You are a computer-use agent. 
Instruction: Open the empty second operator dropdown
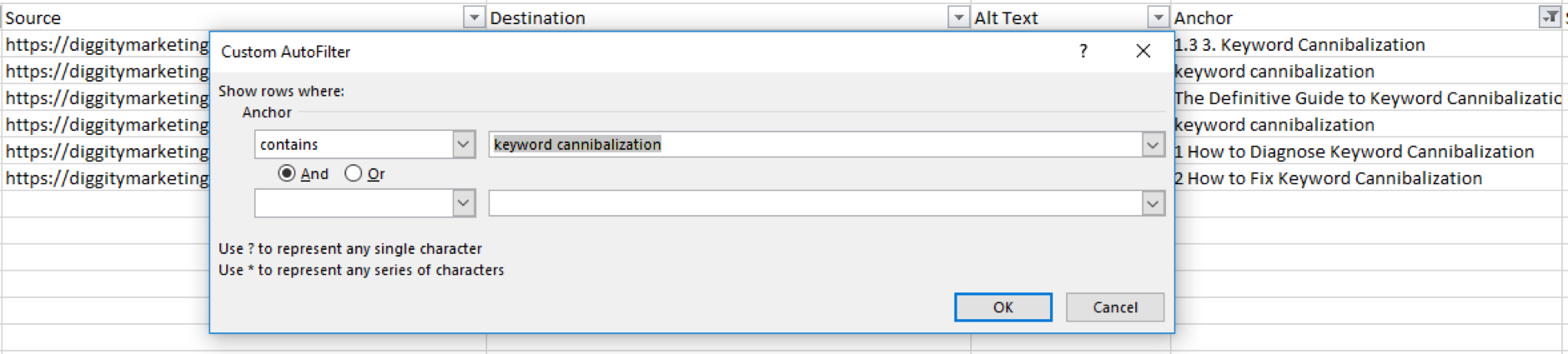(x=464, y=203)
